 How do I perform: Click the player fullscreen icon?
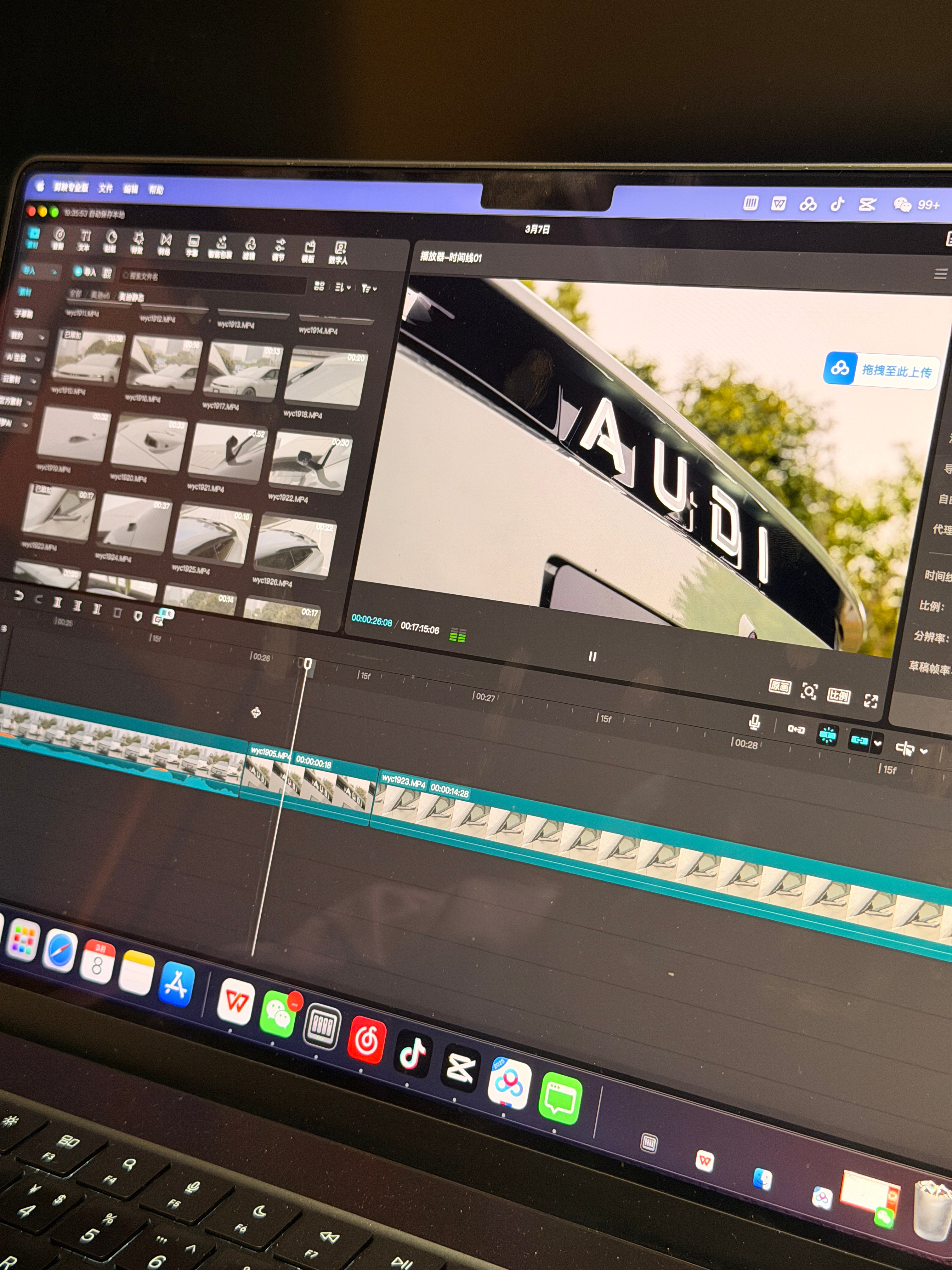click(x=870, y=701)
